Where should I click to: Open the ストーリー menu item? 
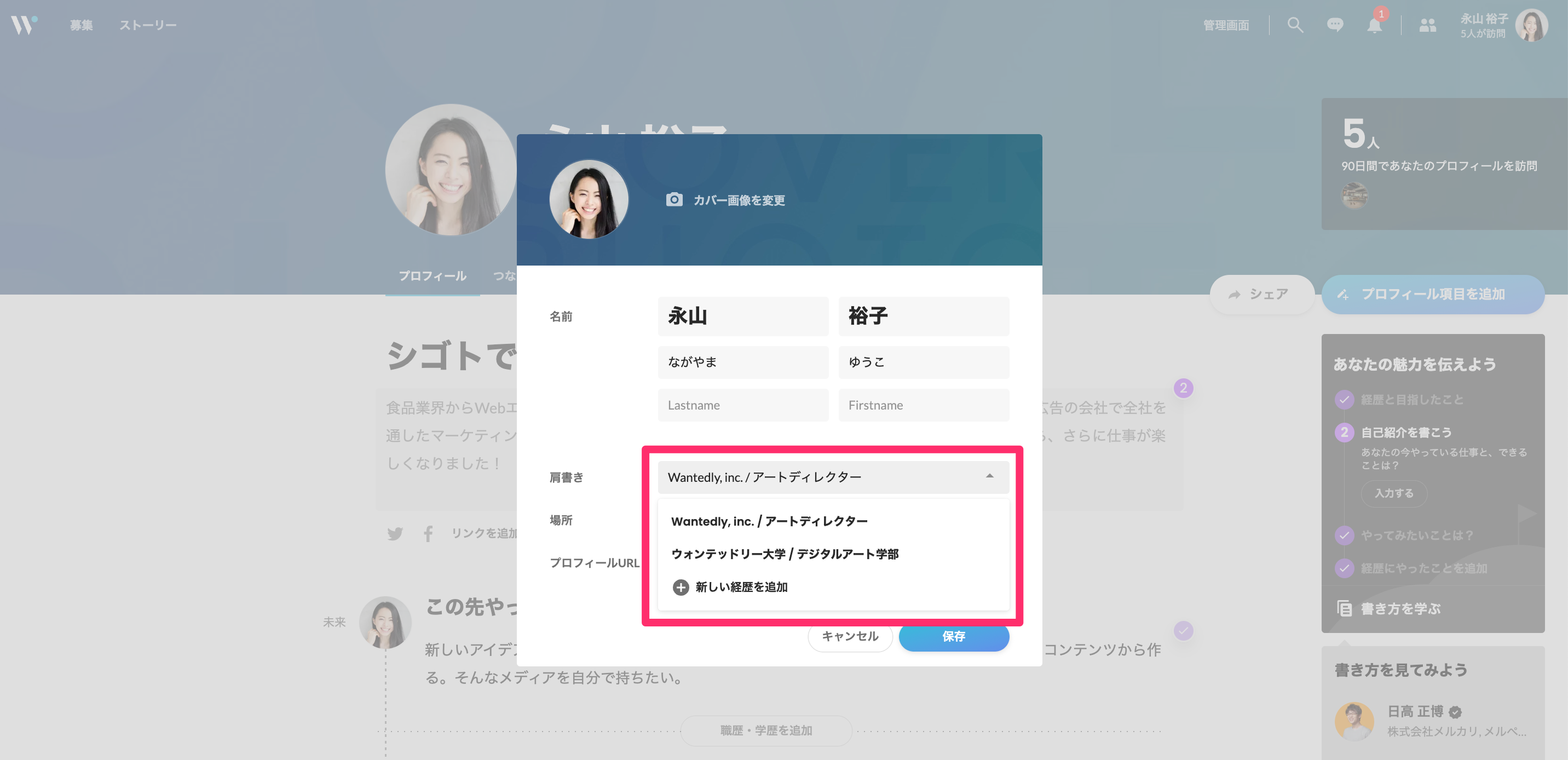pos(148,25)
